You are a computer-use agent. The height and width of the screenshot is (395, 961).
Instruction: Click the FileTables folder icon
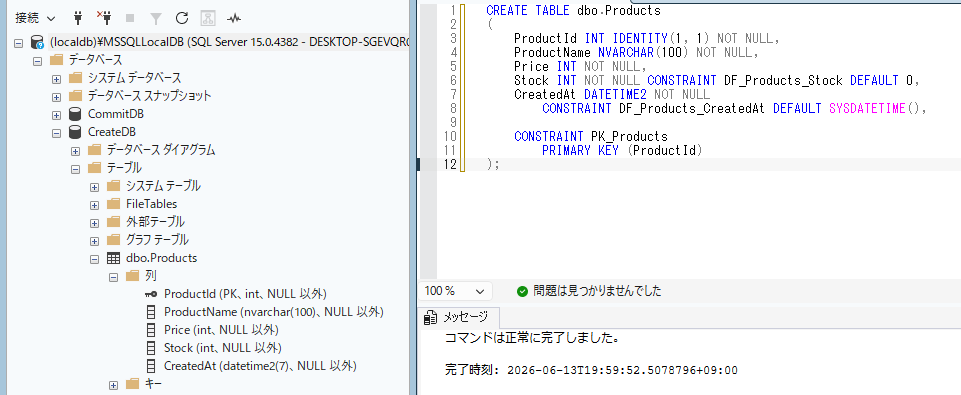(113, 204)
